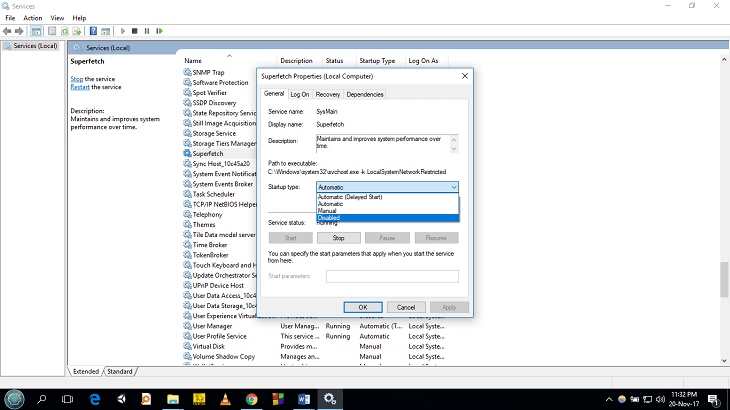Select the Task Scheduler service in the list
The width and height of the screenshot is (730, 410).
(x=214, y=194)
